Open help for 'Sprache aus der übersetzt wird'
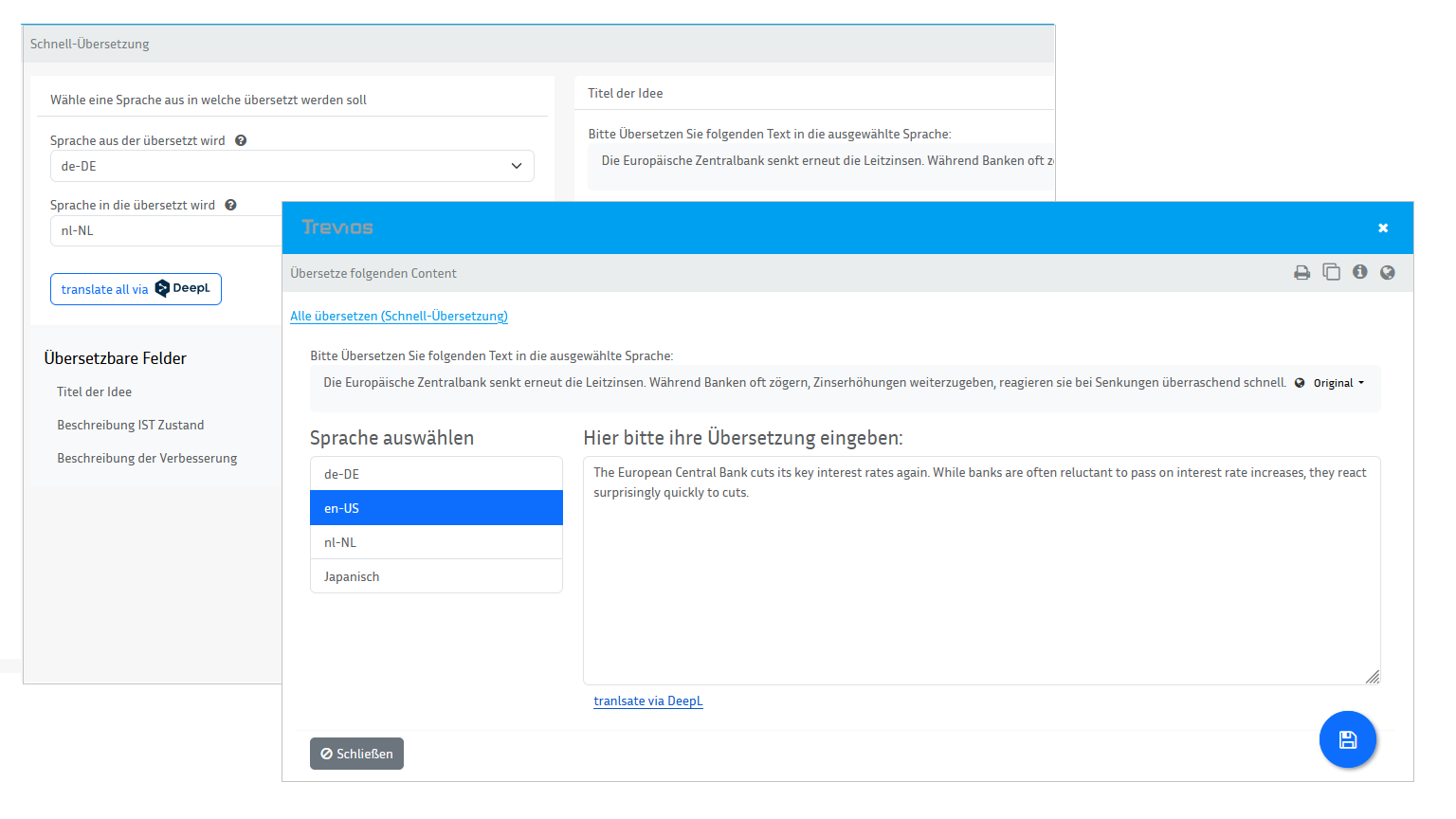Viewport: 1456px width, 819px height. coord(240,139)
